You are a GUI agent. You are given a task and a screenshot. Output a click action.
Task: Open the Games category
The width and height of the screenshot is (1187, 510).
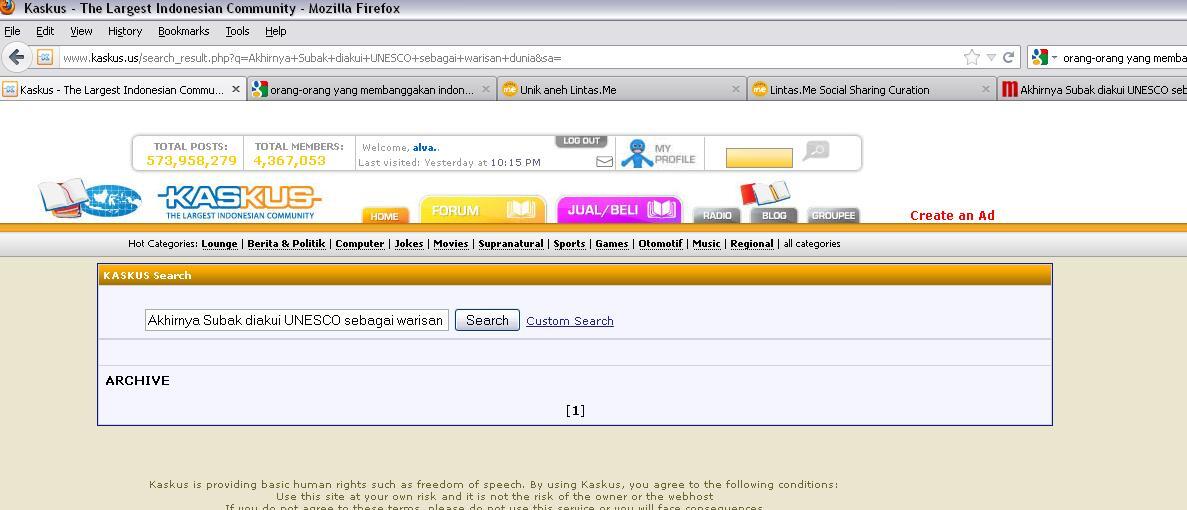coord(612,244)
